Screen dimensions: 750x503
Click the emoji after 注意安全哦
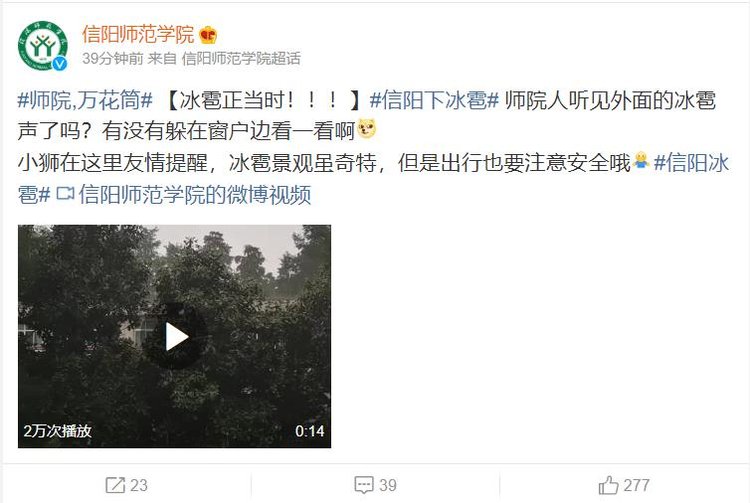click(x=640, y=162)
